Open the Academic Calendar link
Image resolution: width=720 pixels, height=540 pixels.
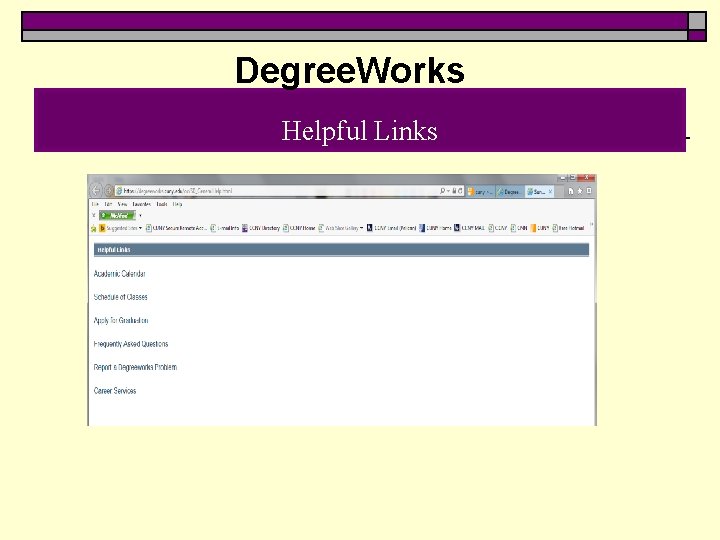(119, 274)
